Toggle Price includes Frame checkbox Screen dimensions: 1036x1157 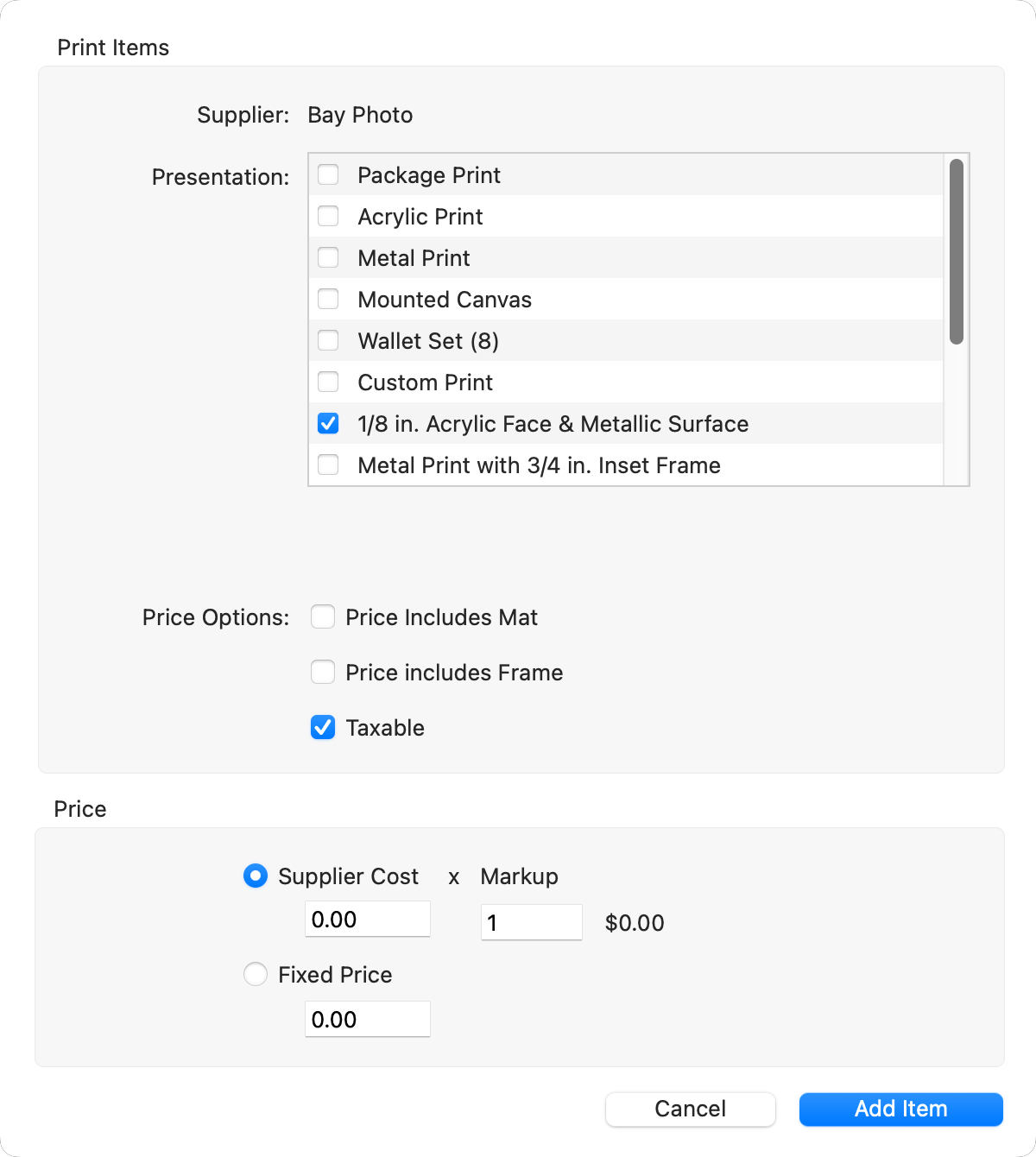pos(323,673)
